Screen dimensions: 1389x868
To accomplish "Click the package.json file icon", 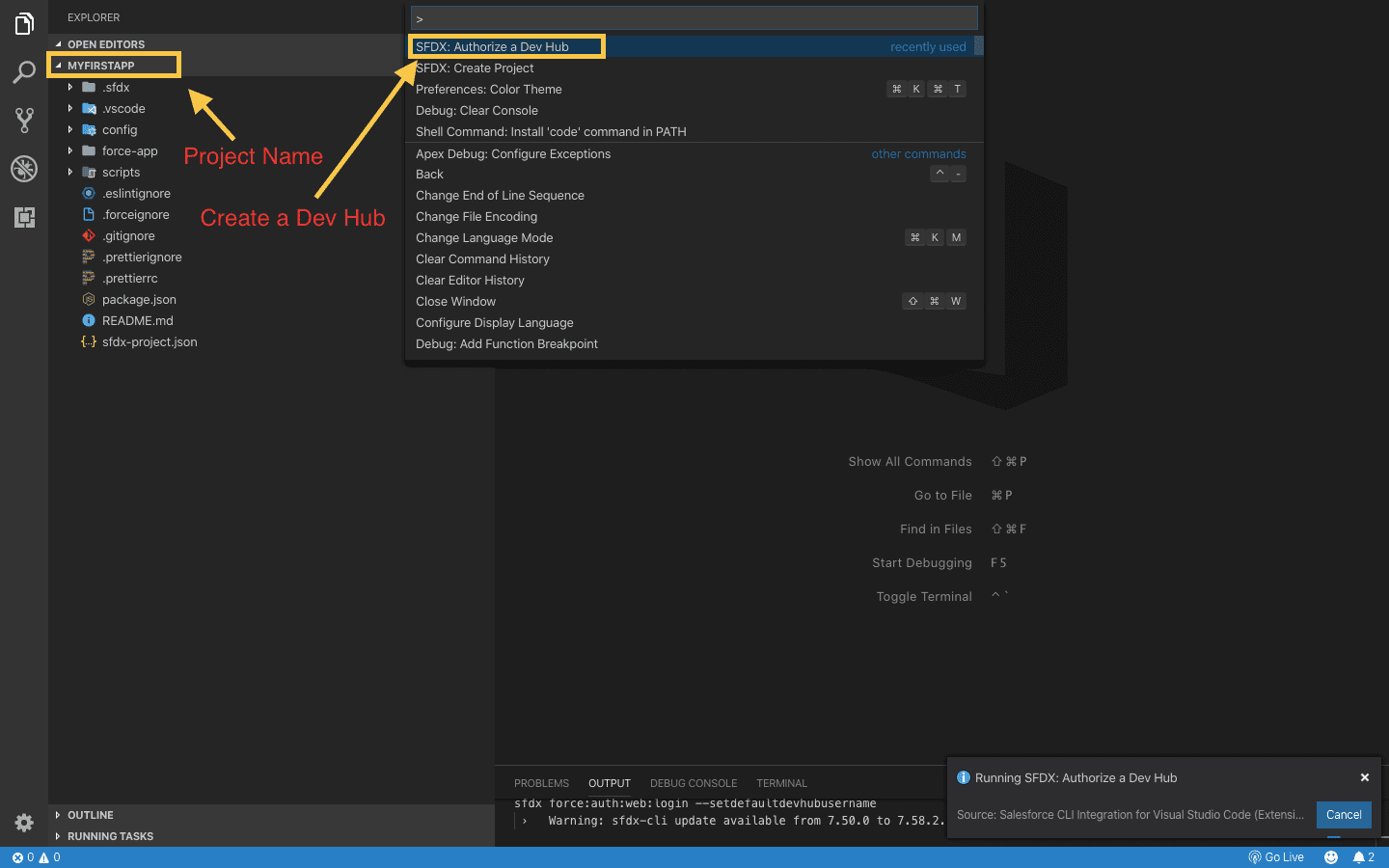I will point(89,299).
